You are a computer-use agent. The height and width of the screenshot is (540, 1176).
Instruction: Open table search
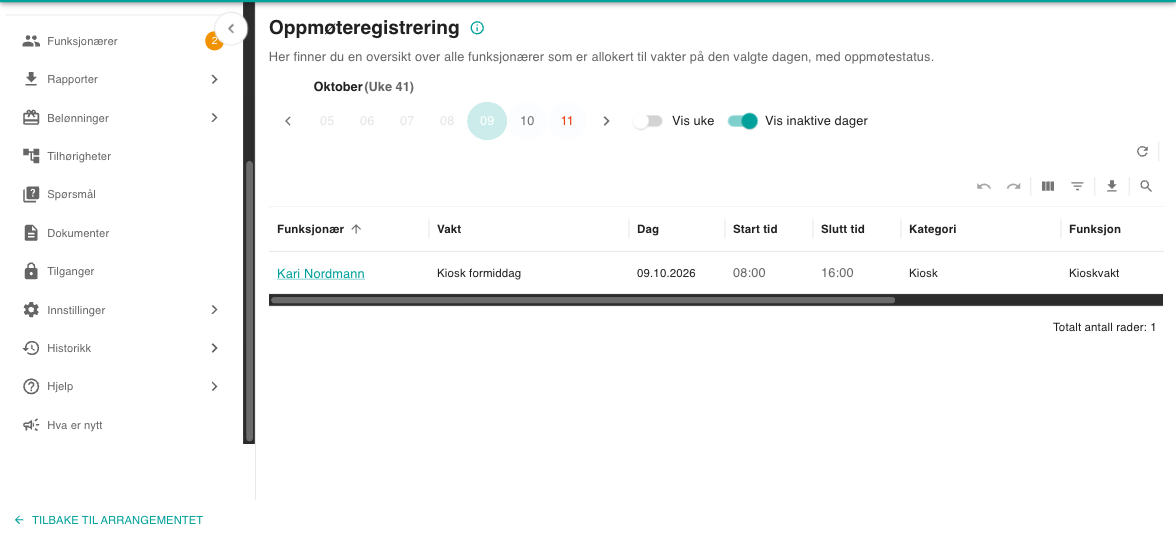[x=1145, y=186]
